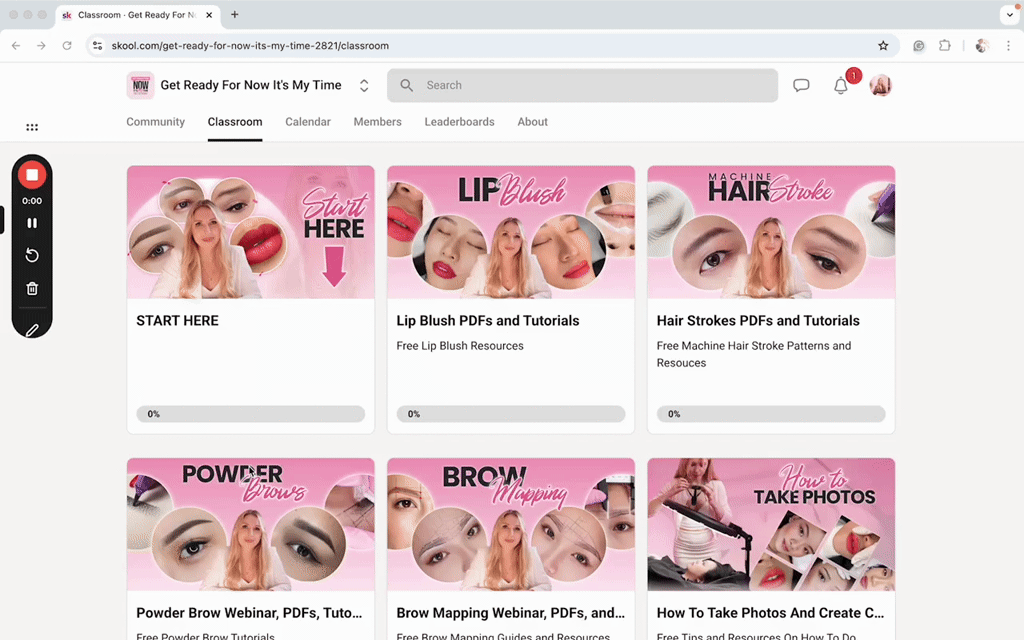Screen dimensions: 1024x640
Task: Click Brow Mapping Webinar course title
Action: (511, 613)
